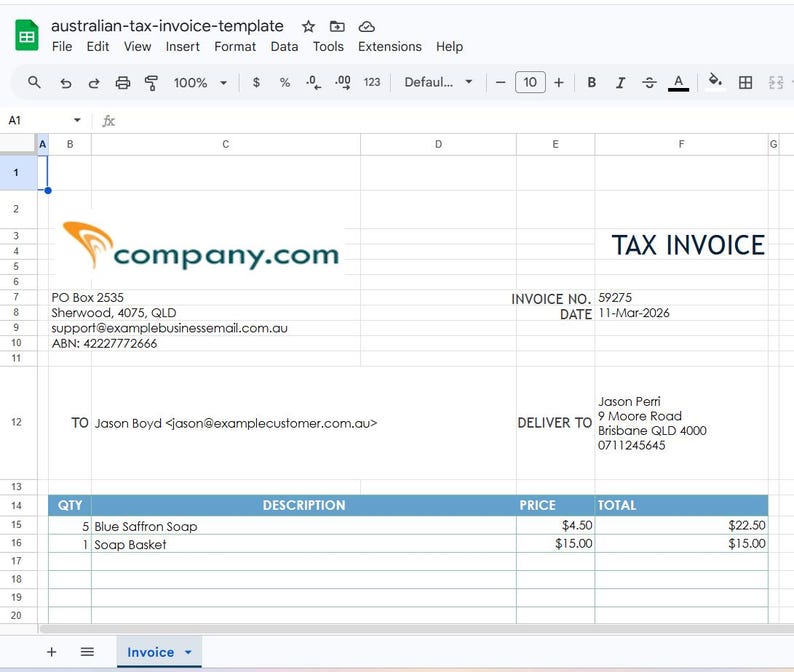The height and width of the screenshot is (672, 794).
Task: Print the spreadsheet
Action: [123, 83]
